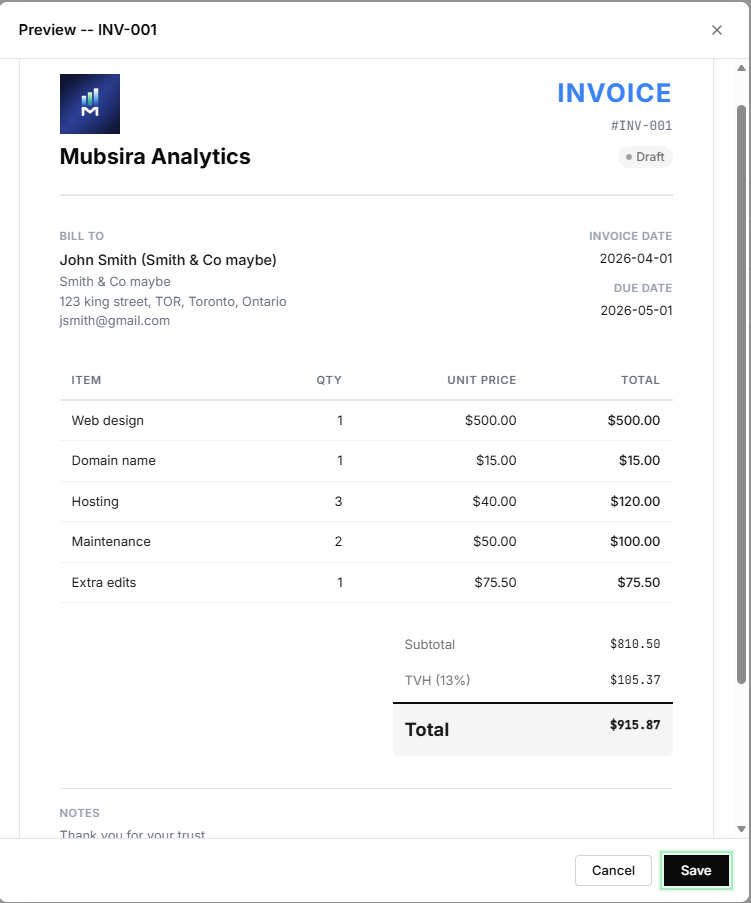Click the Draft status badge
The width and height of the screenshot is (751, 903).
[645, 157]
